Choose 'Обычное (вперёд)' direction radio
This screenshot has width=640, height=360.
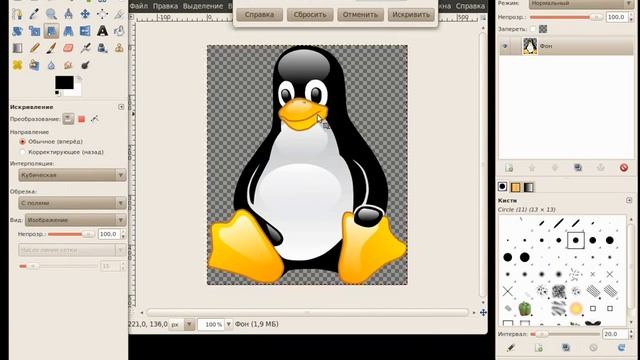pyautogui.click(x=22, y=142)
